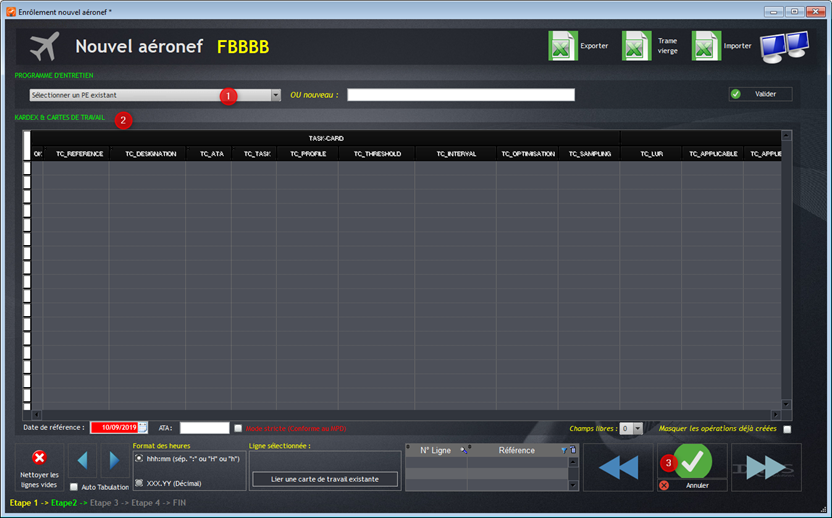
Task: Click TC_PROFILE column header
Action: click(x=308, y=154)
